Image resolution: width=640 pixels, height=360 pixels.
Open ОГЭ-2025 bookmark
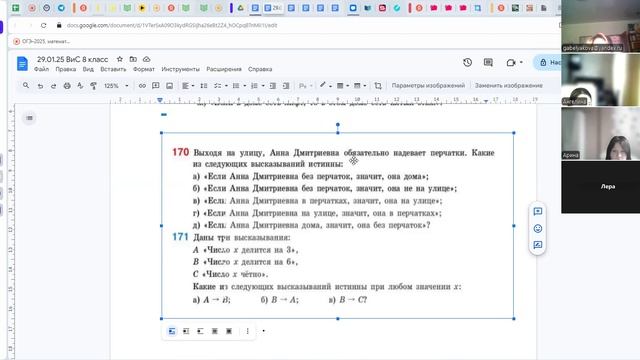click(42, 41)
